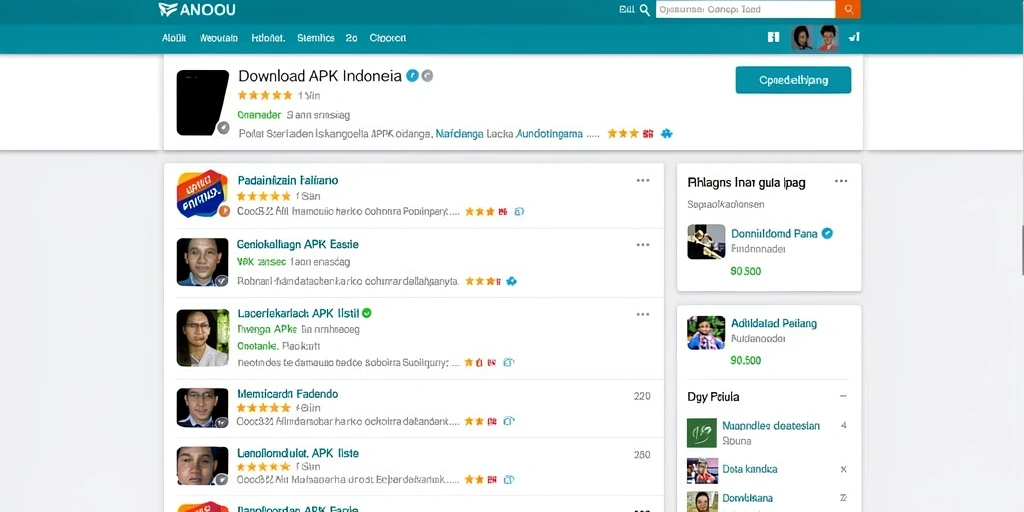Open the Adhildatad Pellang link
The width and height of the screenshot is (1024, 512).
pyautogui.click(x=774, y=323)
